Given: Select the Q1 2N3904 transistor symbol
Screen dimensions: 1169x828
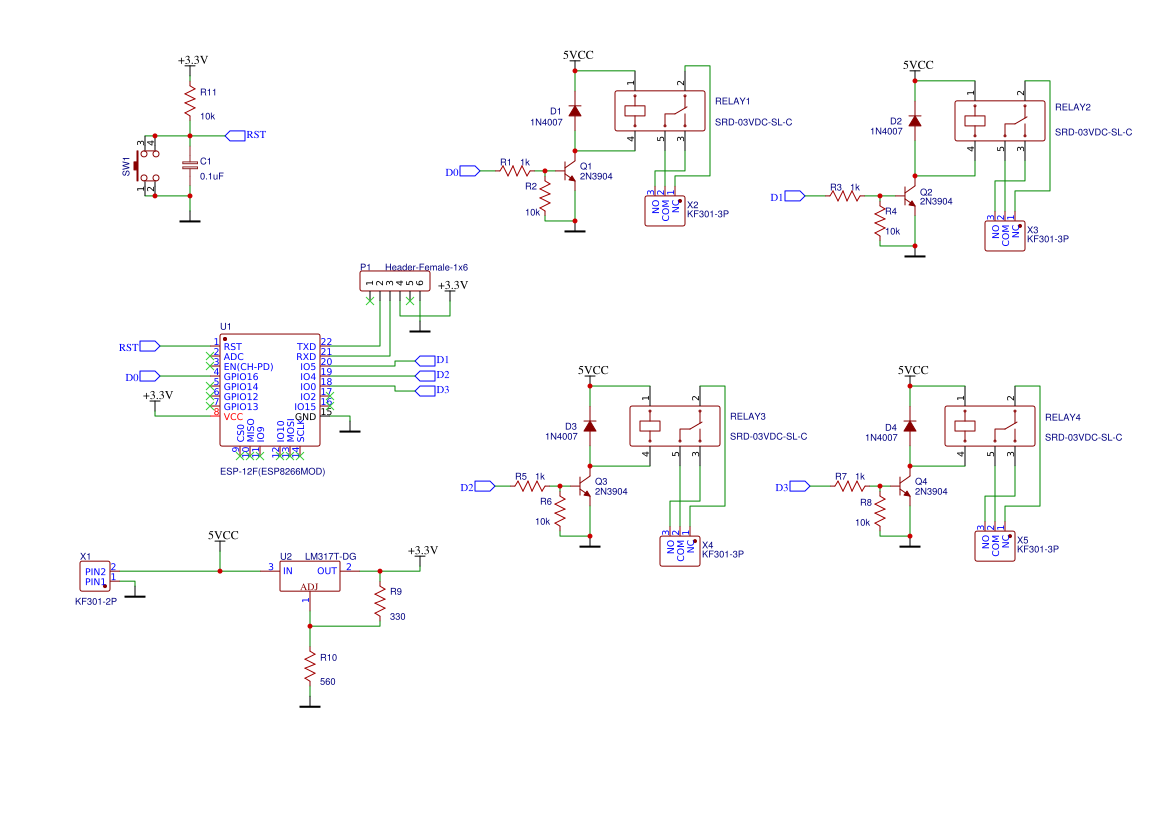Looking at the screenshot, I should (x=570, y=171).
